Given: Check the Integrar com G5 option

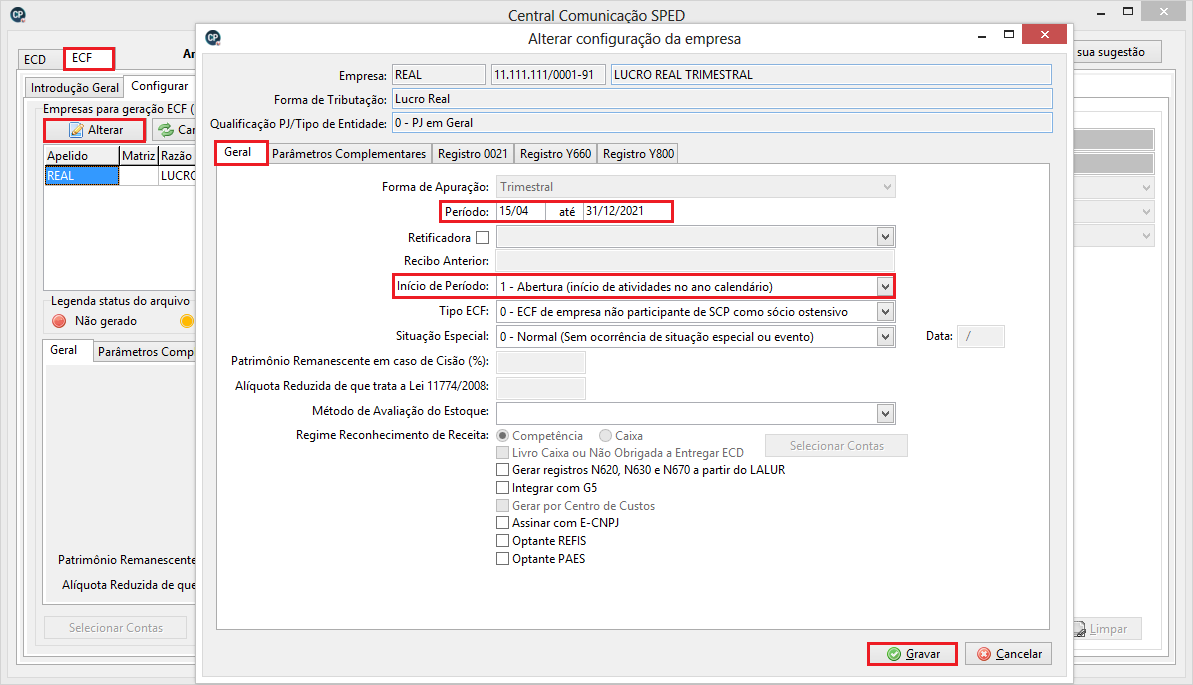Looking at the screenshot, I should (502, 488).
